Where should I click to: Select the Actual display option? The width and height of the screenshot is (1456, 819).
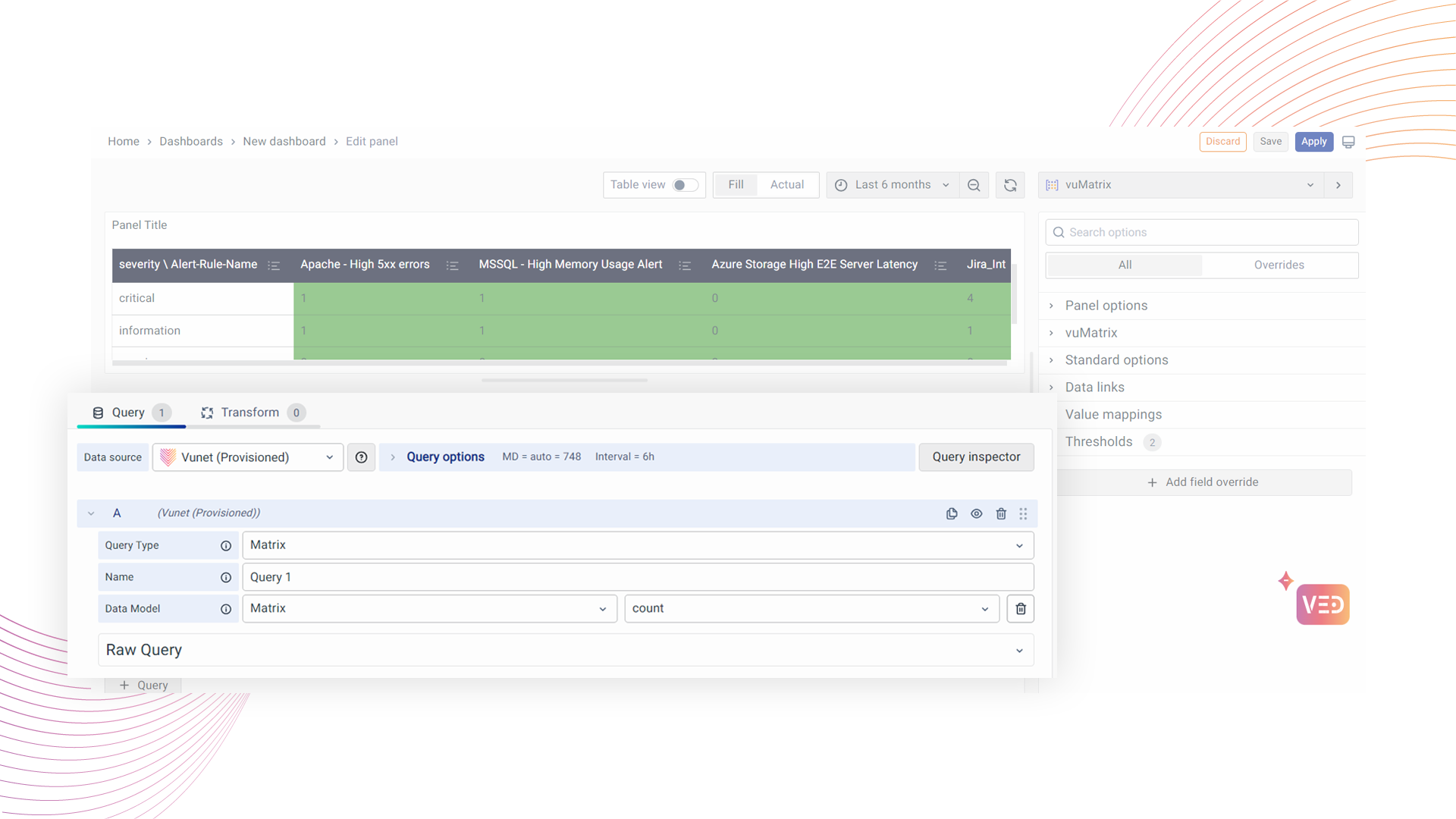[x=786, y=185]
